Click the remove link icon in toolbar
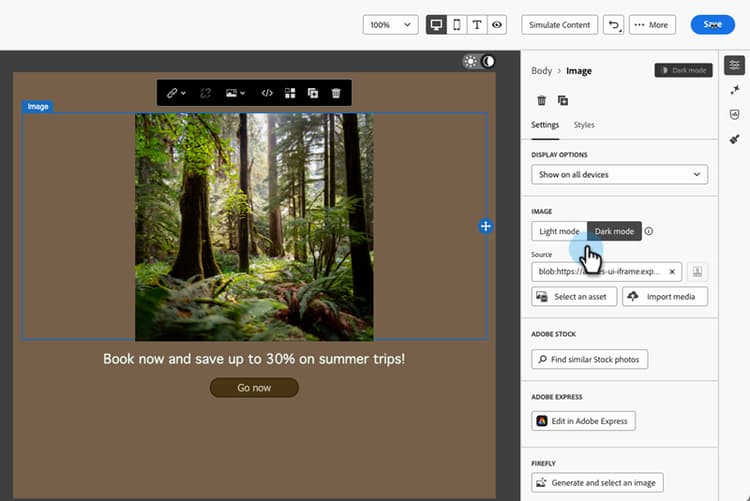This screenshot has width=750, height=501. coord(205,93)
